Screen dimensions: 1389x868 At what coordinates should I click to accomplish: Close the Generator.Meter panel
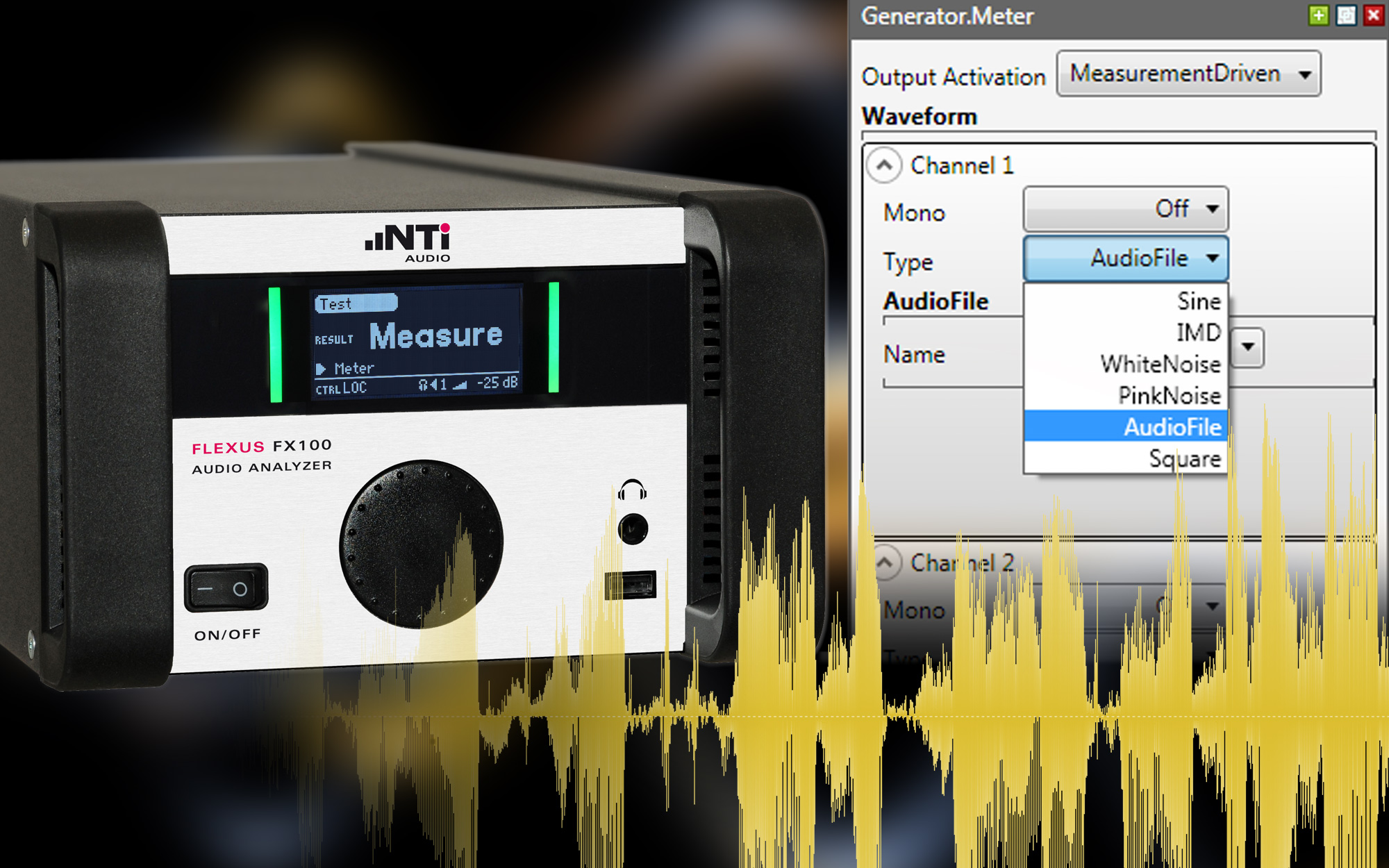1373,15
